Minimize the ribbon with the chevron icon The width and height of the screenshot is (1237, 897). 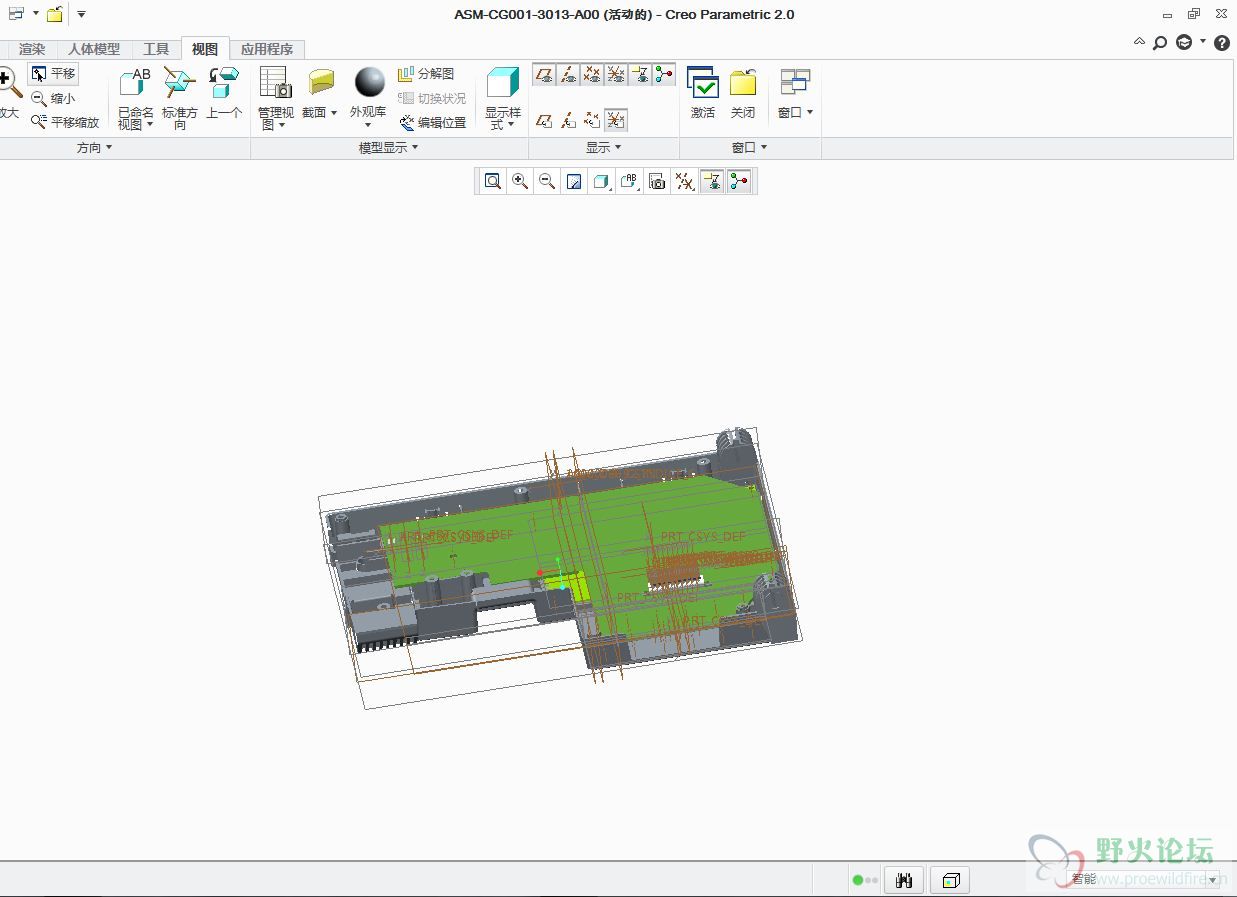click(1139, 42)
